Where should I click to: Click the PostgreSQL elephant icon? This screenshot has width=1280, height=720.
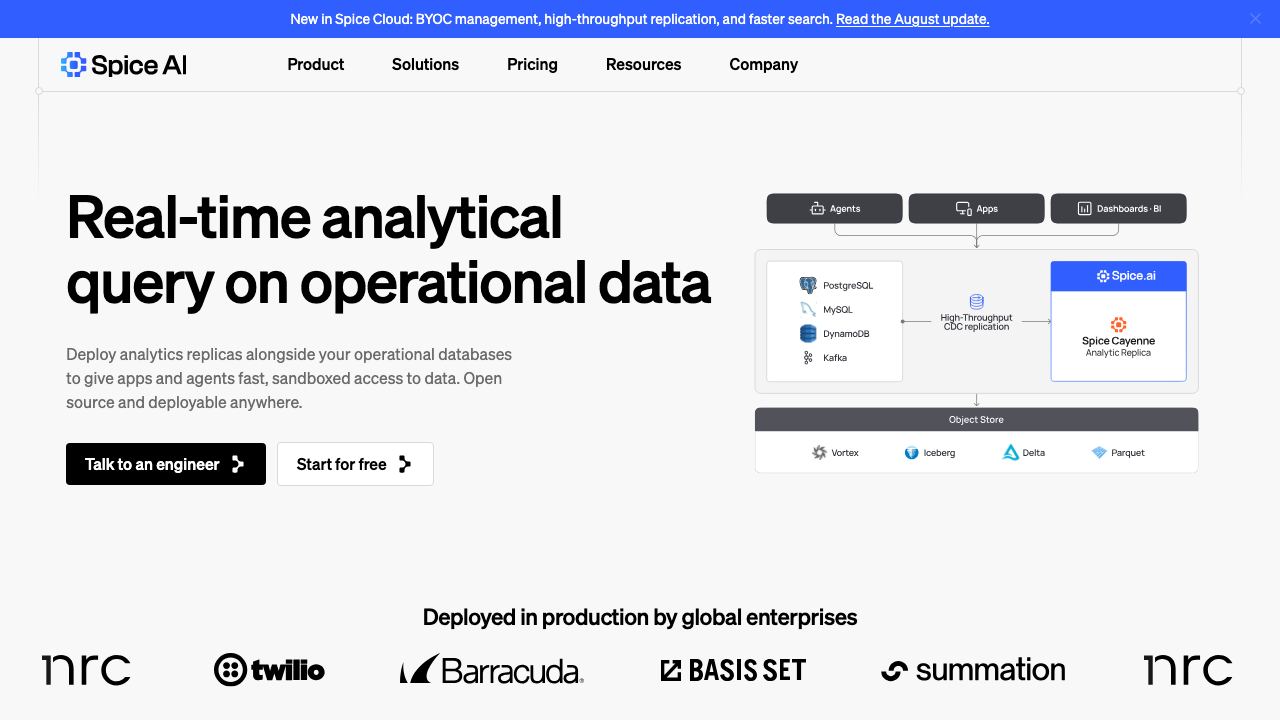808,285
